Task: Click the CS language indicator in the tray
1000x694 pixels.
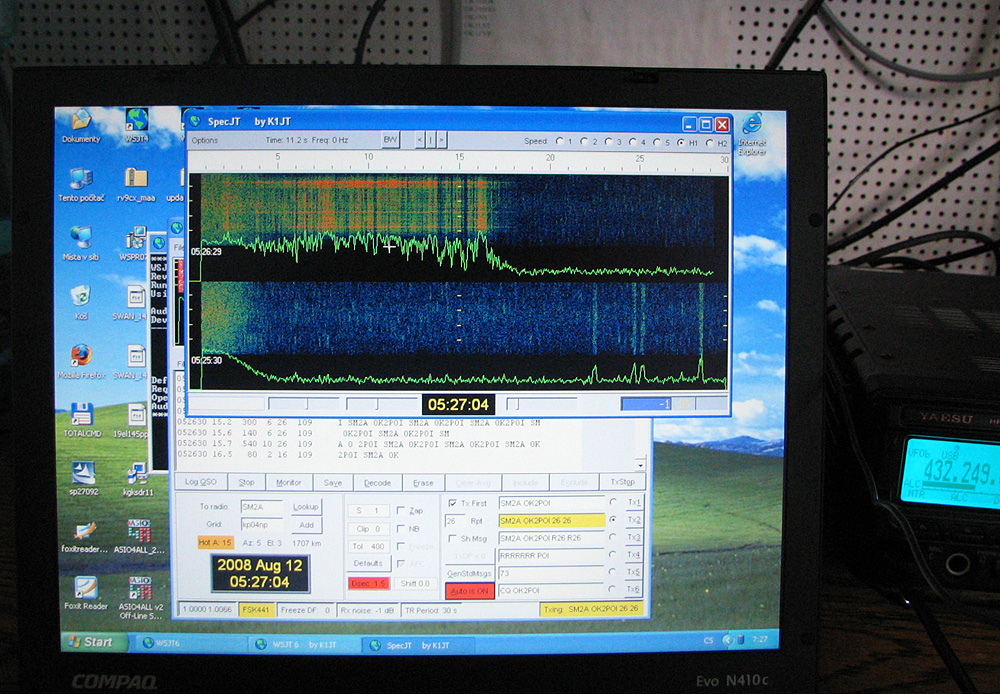Action: pos(709,640)
